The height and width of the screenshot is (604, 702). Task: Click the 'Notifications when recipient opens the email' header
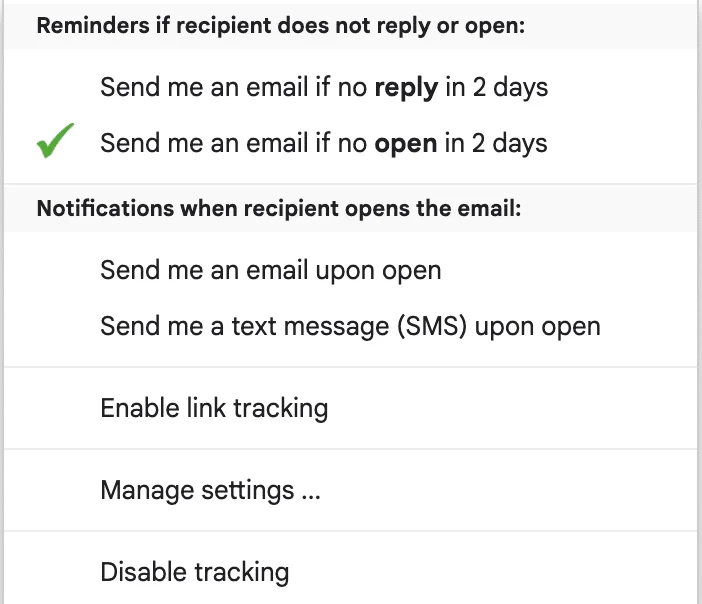tap(279, 209)
